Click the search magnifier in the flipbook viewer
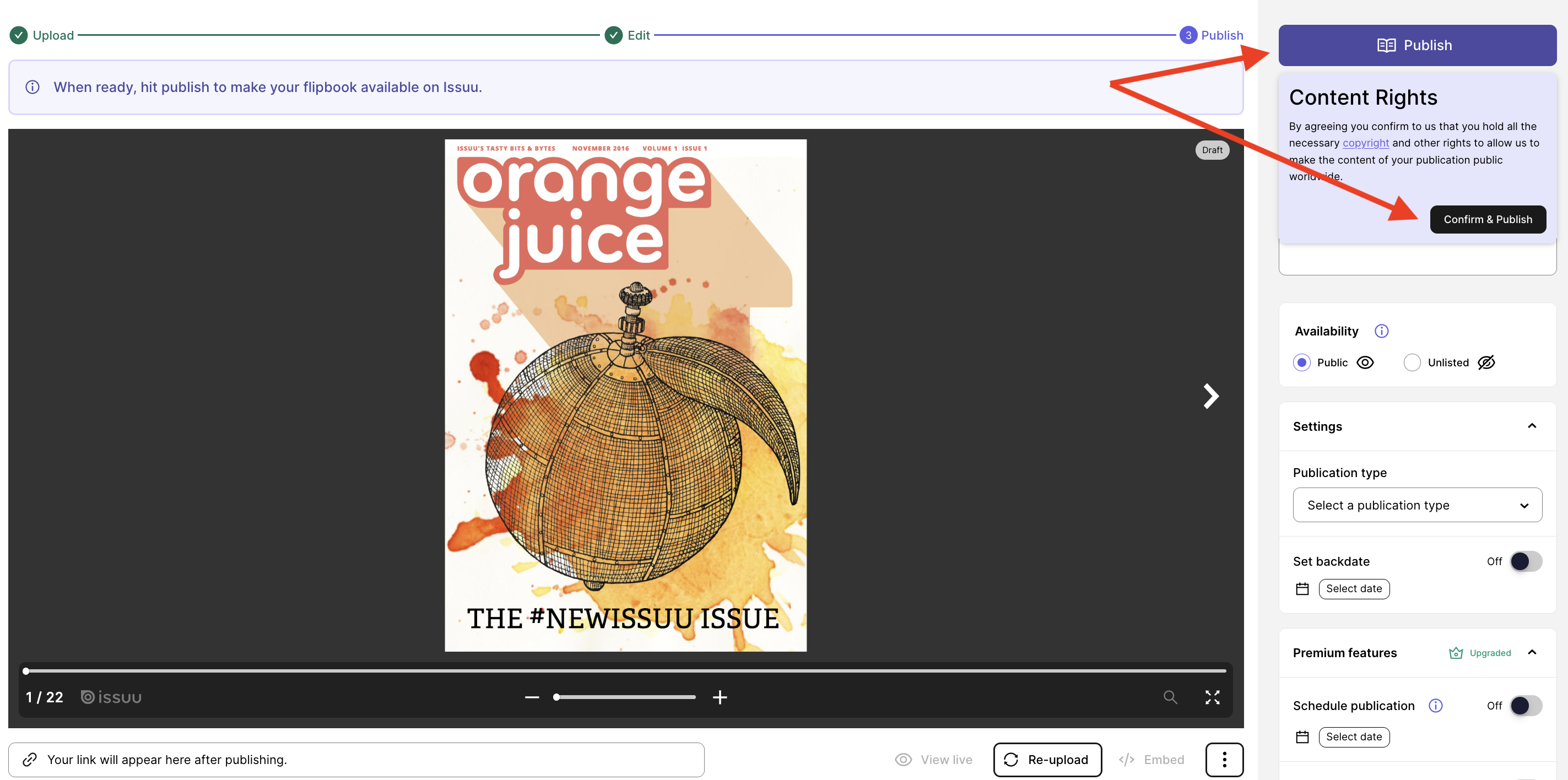The width and height of the screenshot is (1568, 780). point(1170,697)
